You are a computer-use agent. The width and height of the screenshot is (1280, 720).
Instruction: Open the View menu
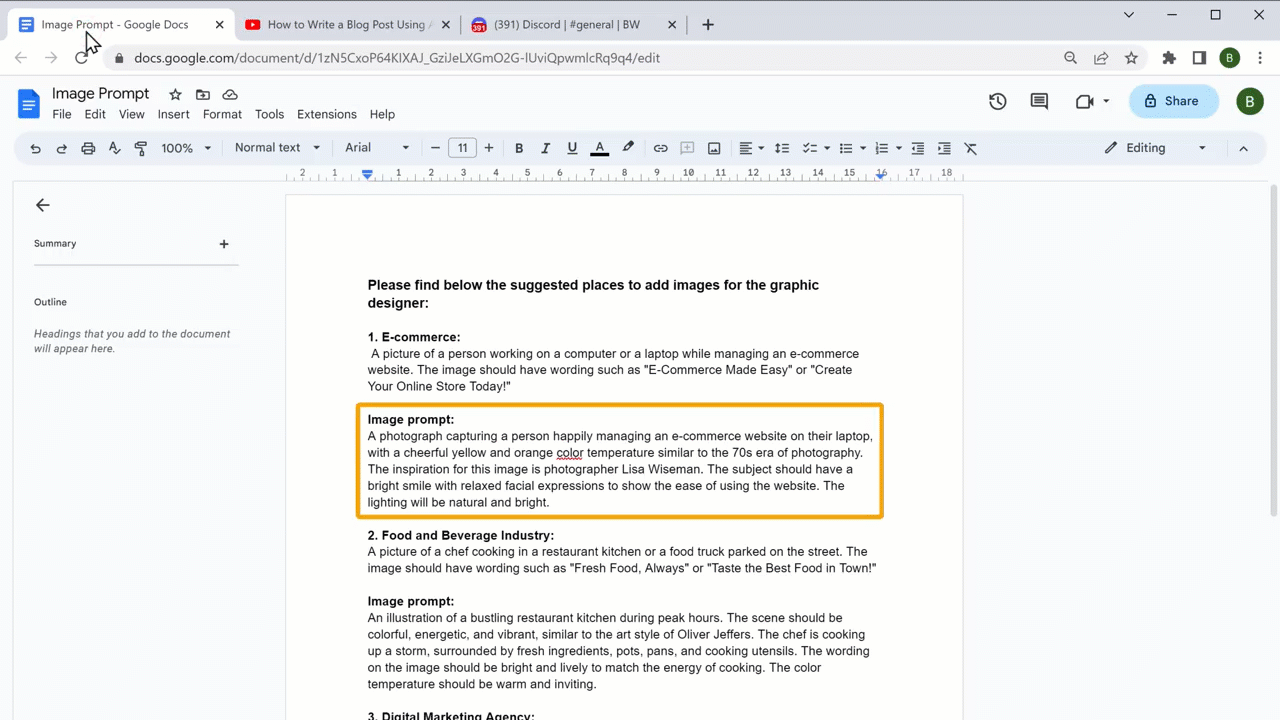click(x=132, y=114)
